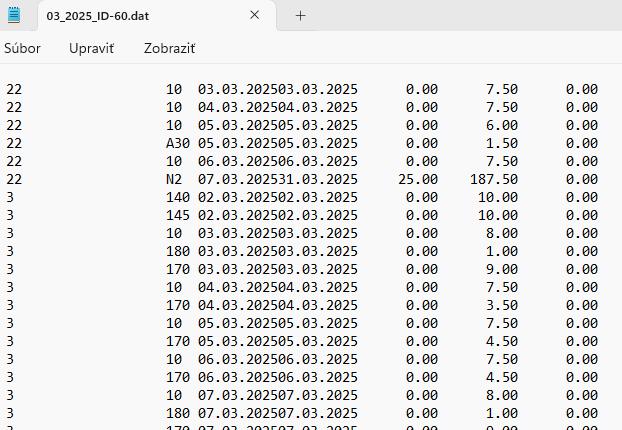This screenshot has height=430, width=622.
Task: Open the Zobraziť menu
Action: [x=169, y=48]
